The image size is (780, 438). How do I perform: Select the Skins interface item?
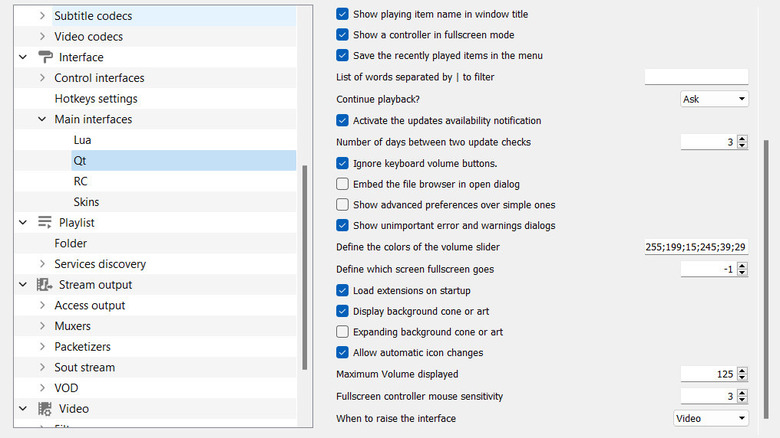coord(86,202)
